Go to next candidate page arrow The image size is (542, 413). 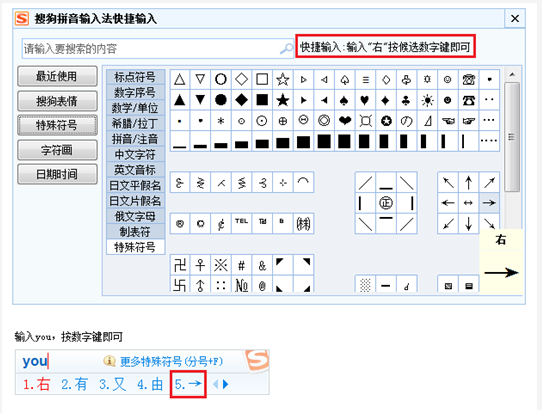tap(226, 384)
